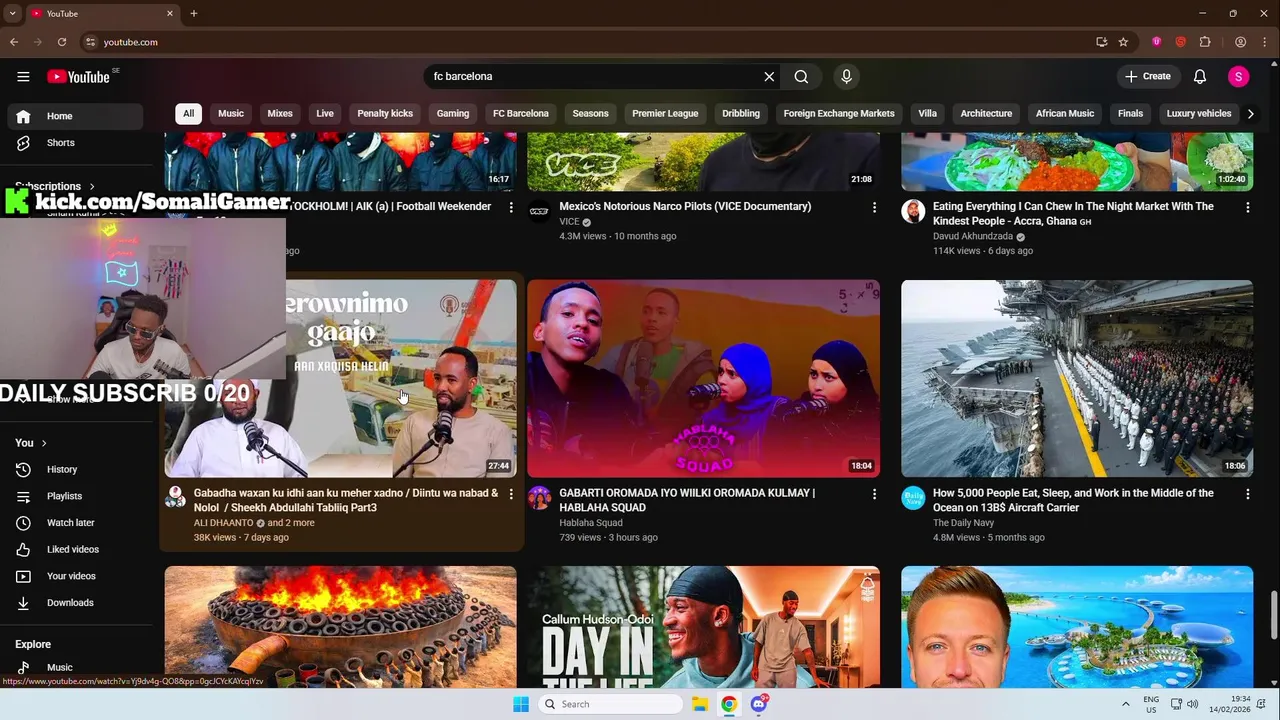Open The Daily Navy channel link
The image size is (1280, 720).
pos(964,523)
